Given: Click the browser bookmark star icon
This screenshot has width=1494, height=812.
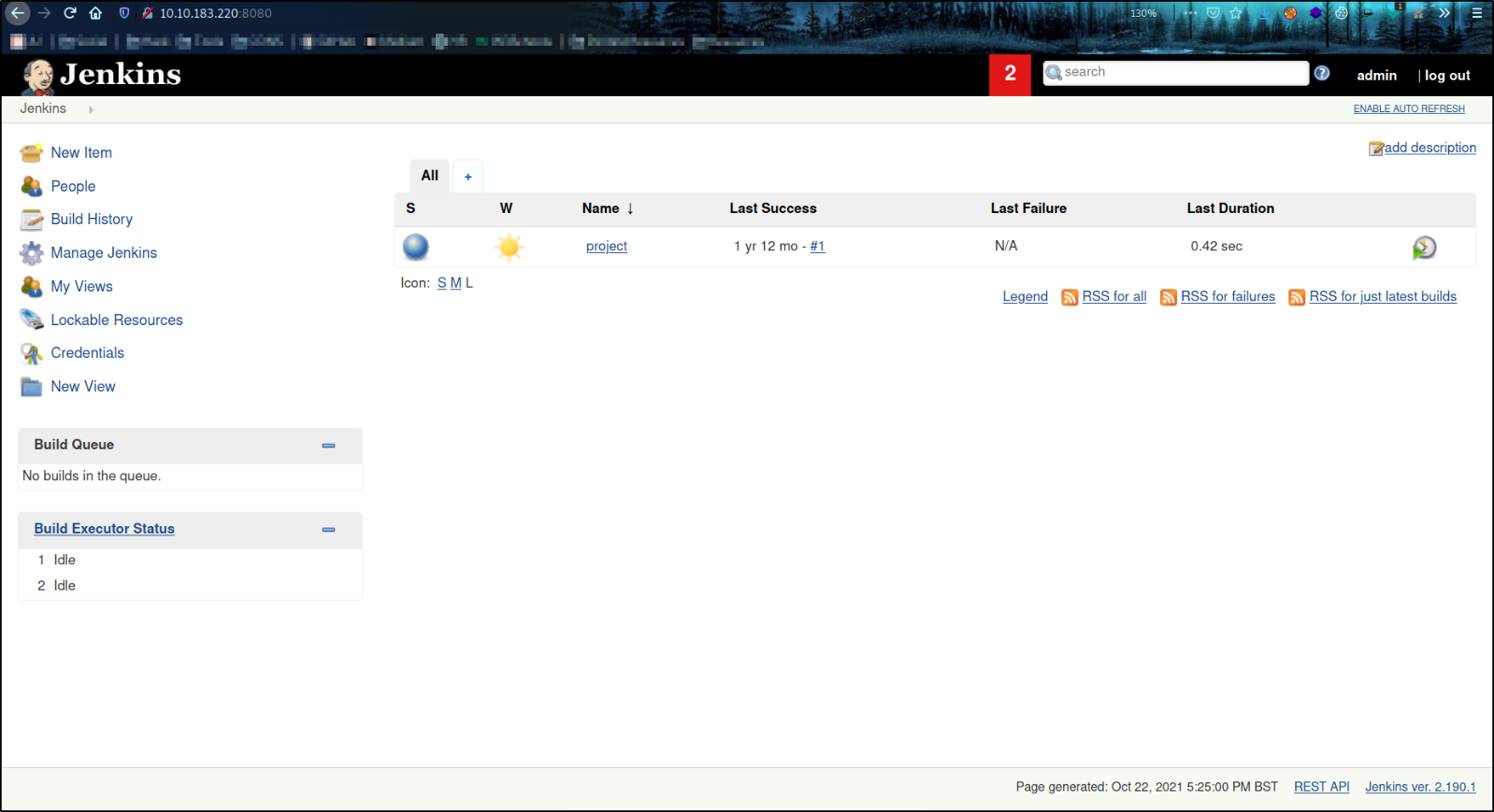Looking at the screenshot, I should [1236, 13].
